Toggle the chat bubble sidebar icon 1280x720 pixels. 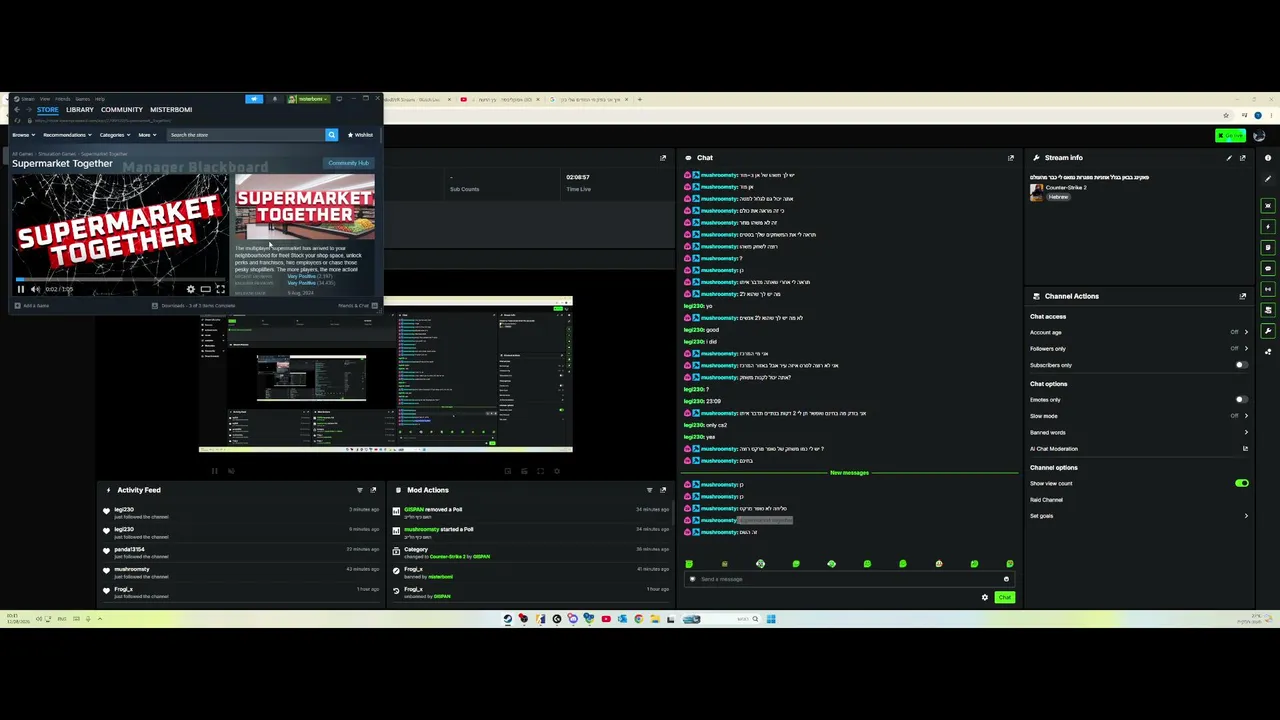click(1268, 268)
